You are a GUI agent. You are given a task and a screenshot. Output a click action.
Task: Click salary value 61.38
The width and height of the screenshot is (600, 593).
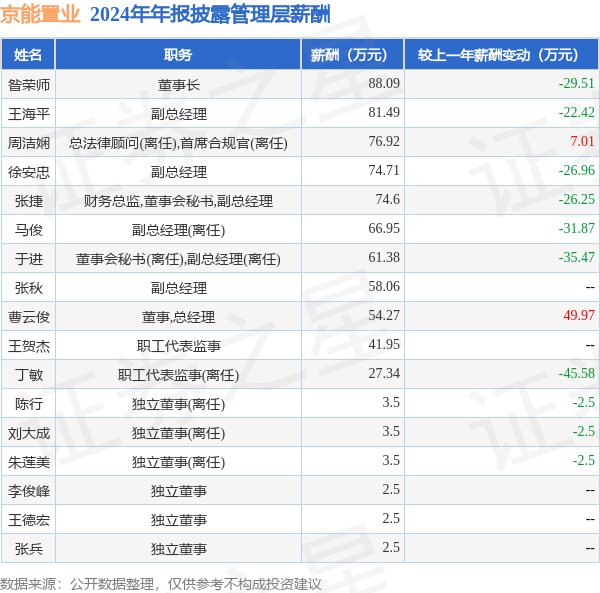tap(384, 257)
